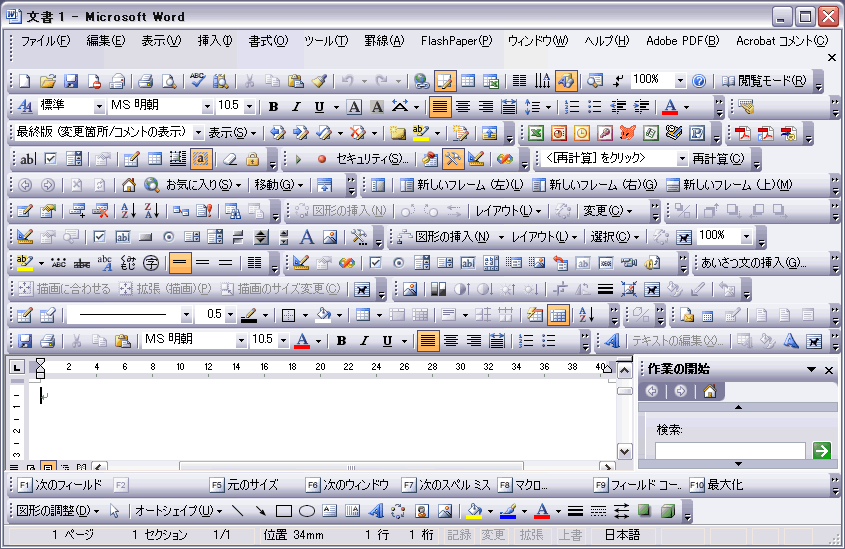Run Spelling and Grammar ABC check icon

click(x=198, y=81)
